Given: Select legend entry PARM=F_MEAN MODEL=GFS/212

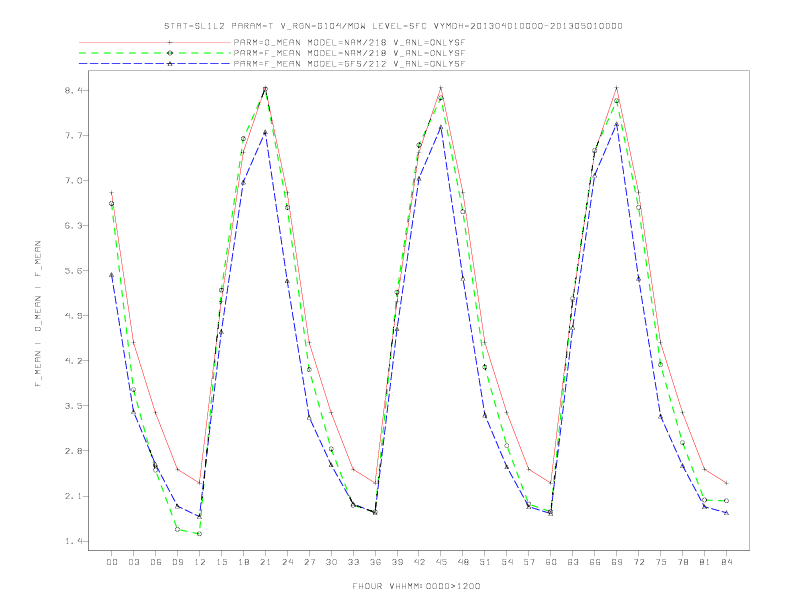Looking at the screenshot, I should [349, 64].
